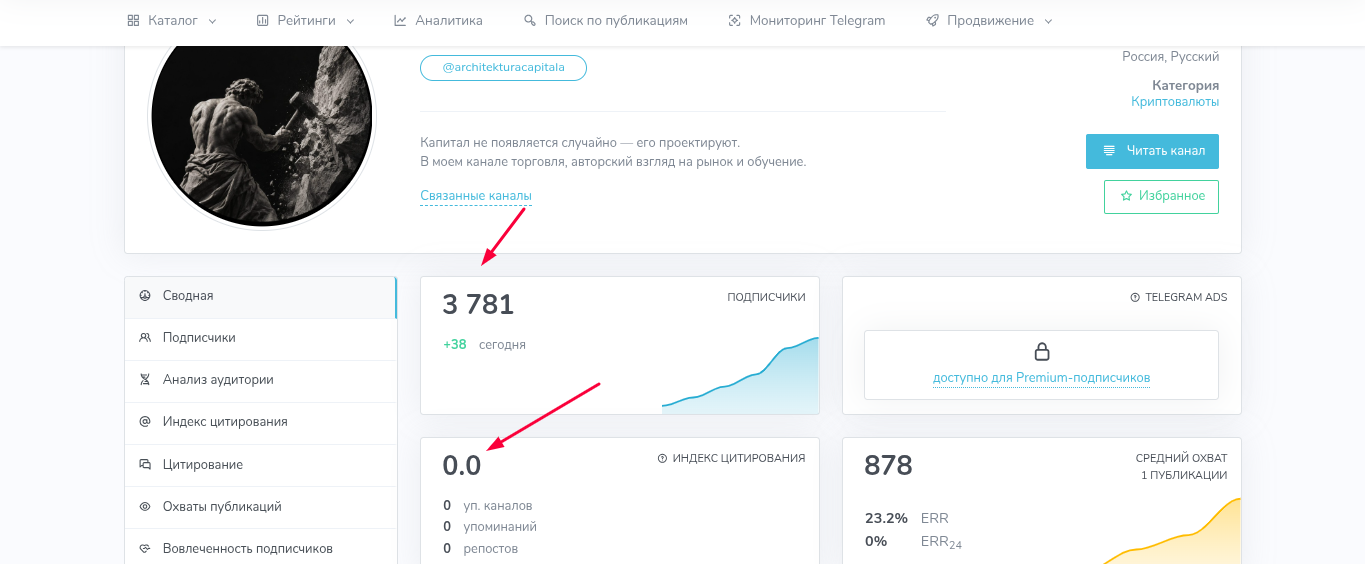Click the Вовлеченность подписчиков icon
The height and width of the screenshot is (564, 1365).
click(x=145, y=549)
